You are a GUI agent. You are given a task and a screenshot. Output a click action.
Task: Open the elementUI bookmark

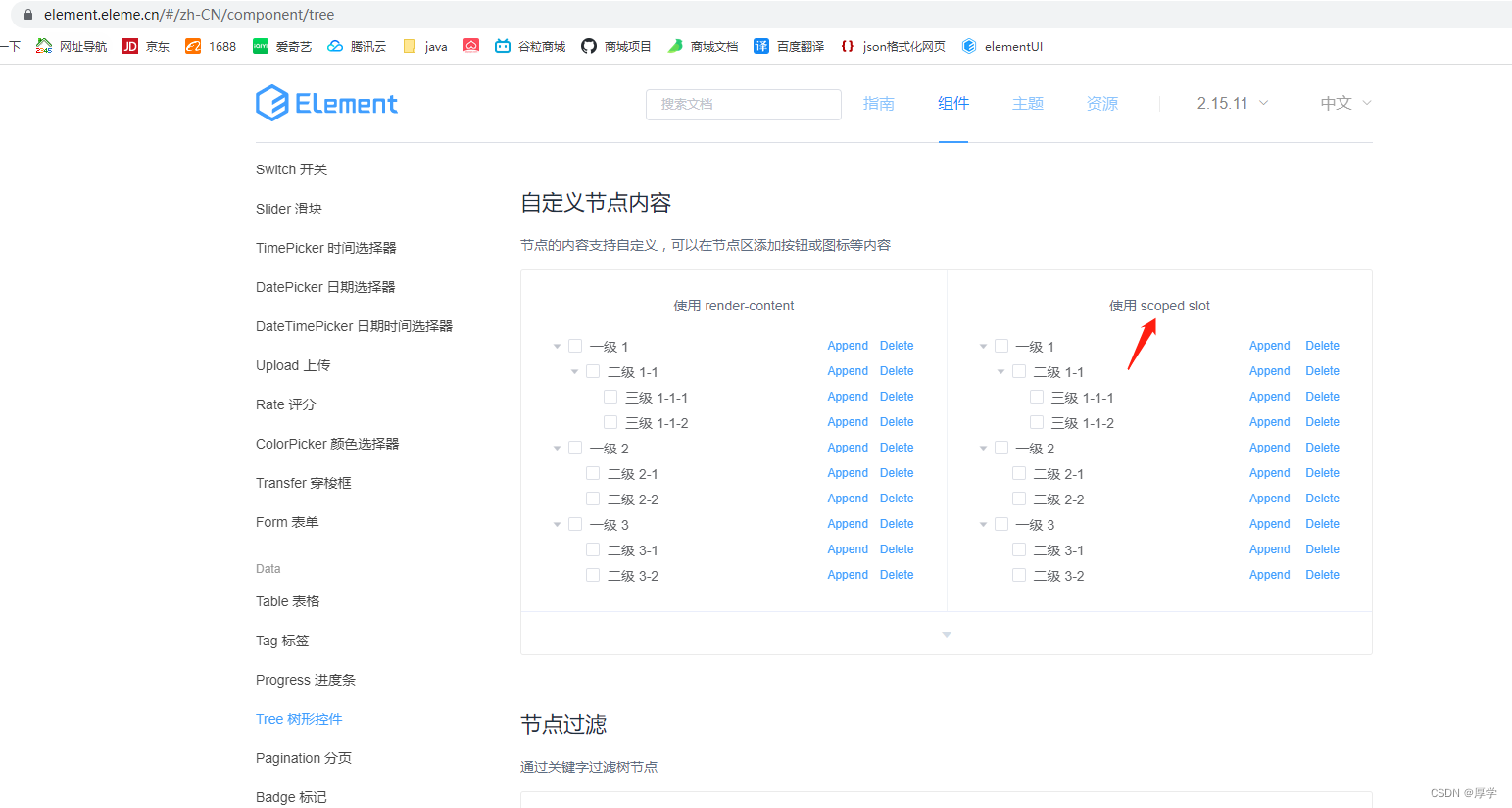pos(1002,46)
